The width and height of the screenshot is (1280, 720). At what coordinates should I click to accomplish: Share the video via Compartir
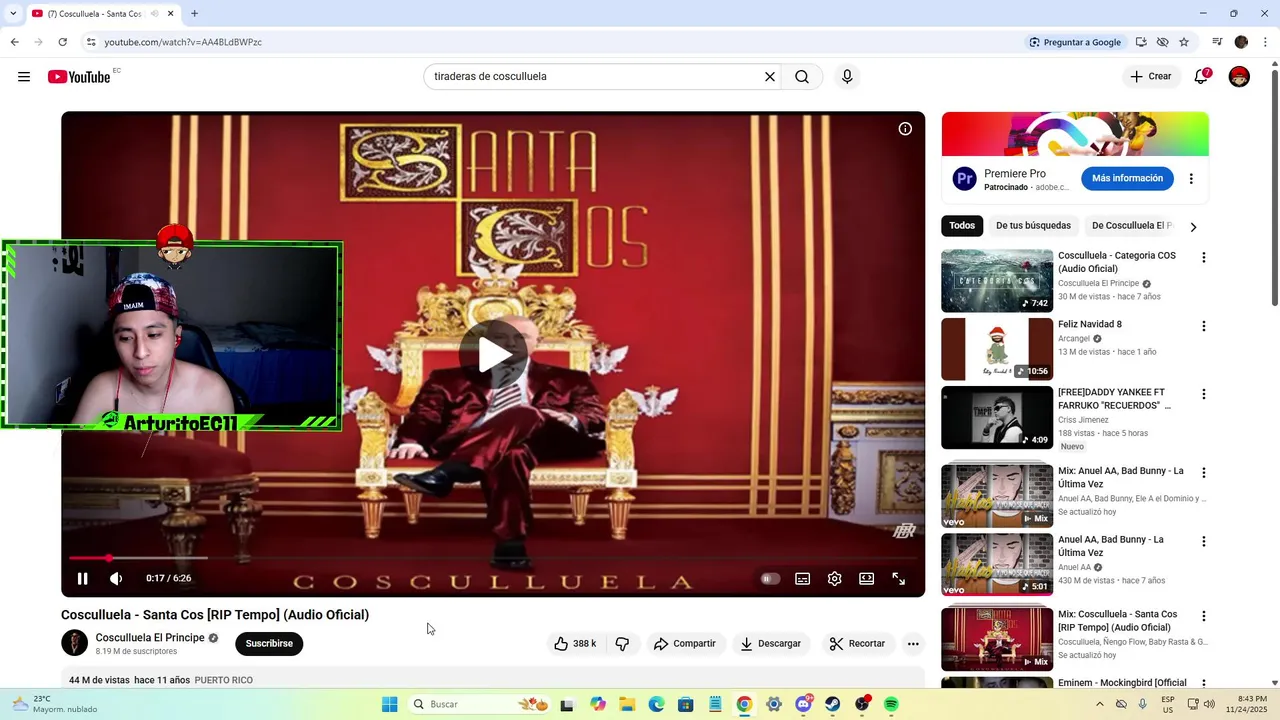coord(685,644)
